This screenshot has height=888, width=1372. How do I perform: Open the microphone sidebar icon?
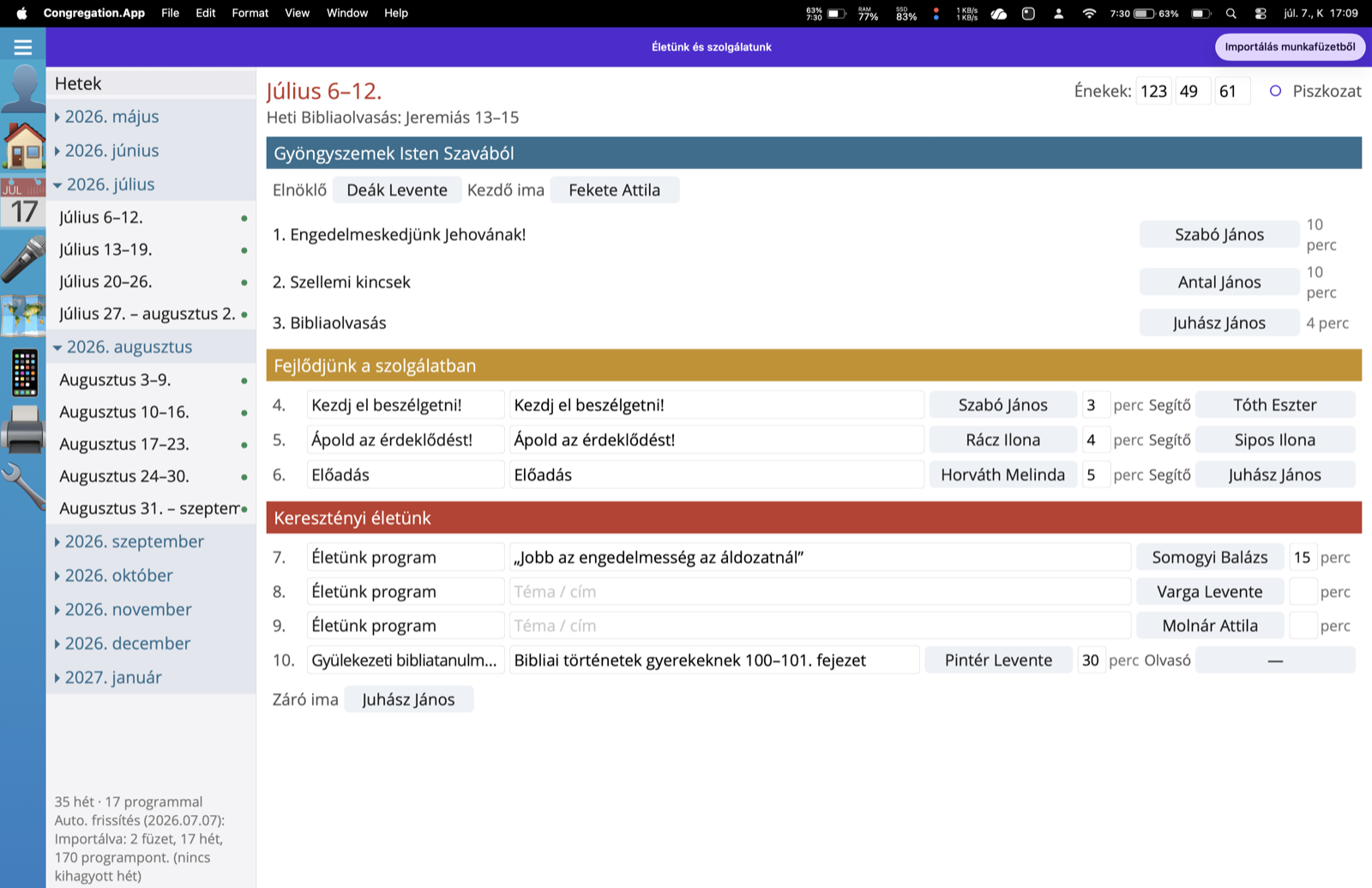pos(23,258)
